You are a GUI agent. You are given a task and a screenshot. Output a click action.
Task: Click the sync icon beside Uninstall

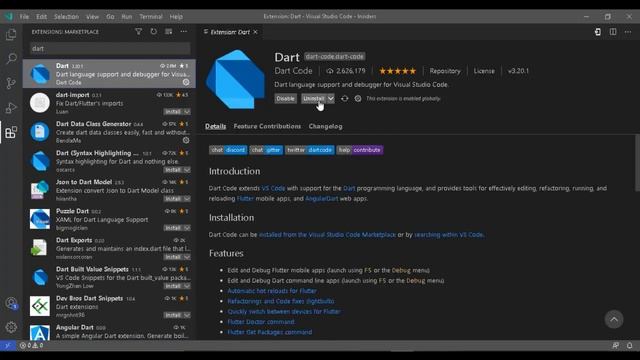click(x=344, y=98)
